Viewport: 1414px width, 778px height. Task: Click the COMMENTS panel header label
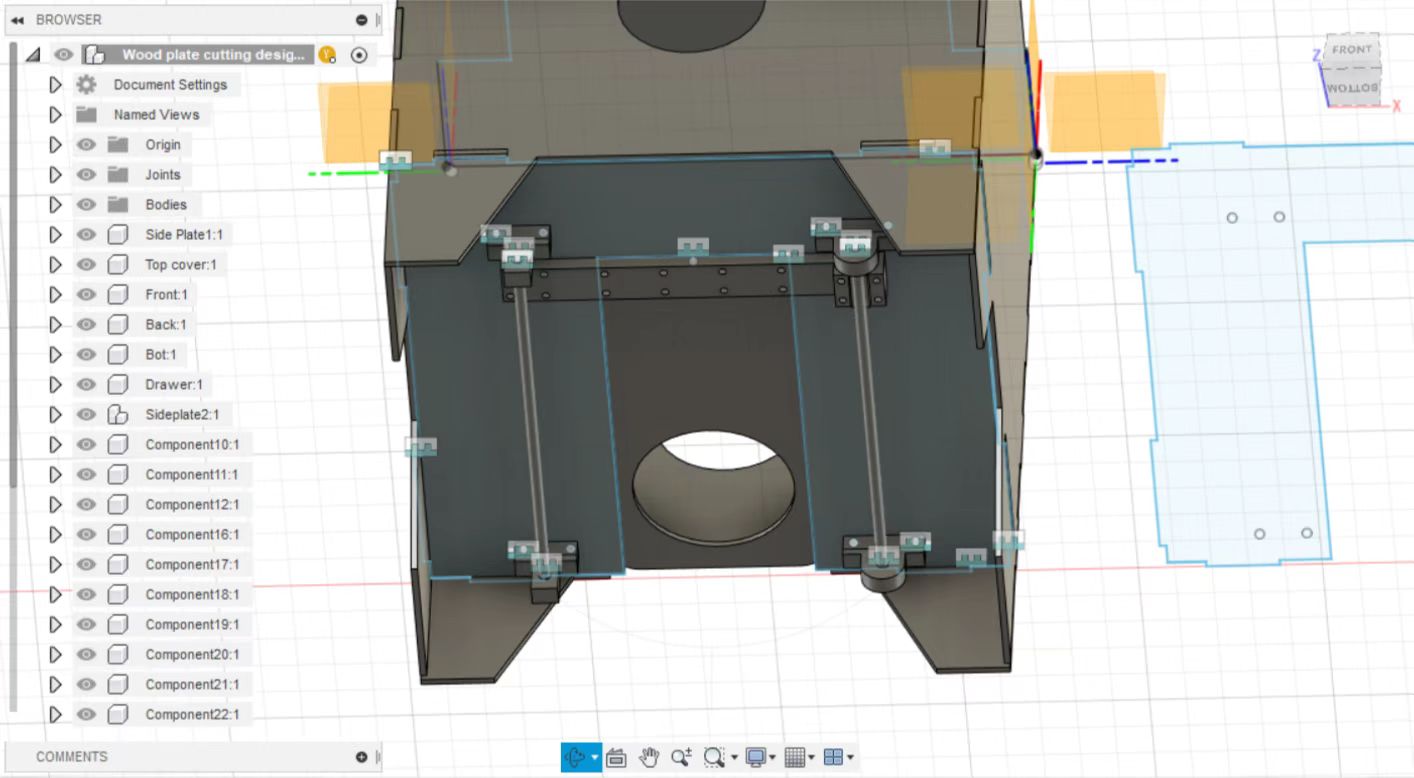pos(72,757)
